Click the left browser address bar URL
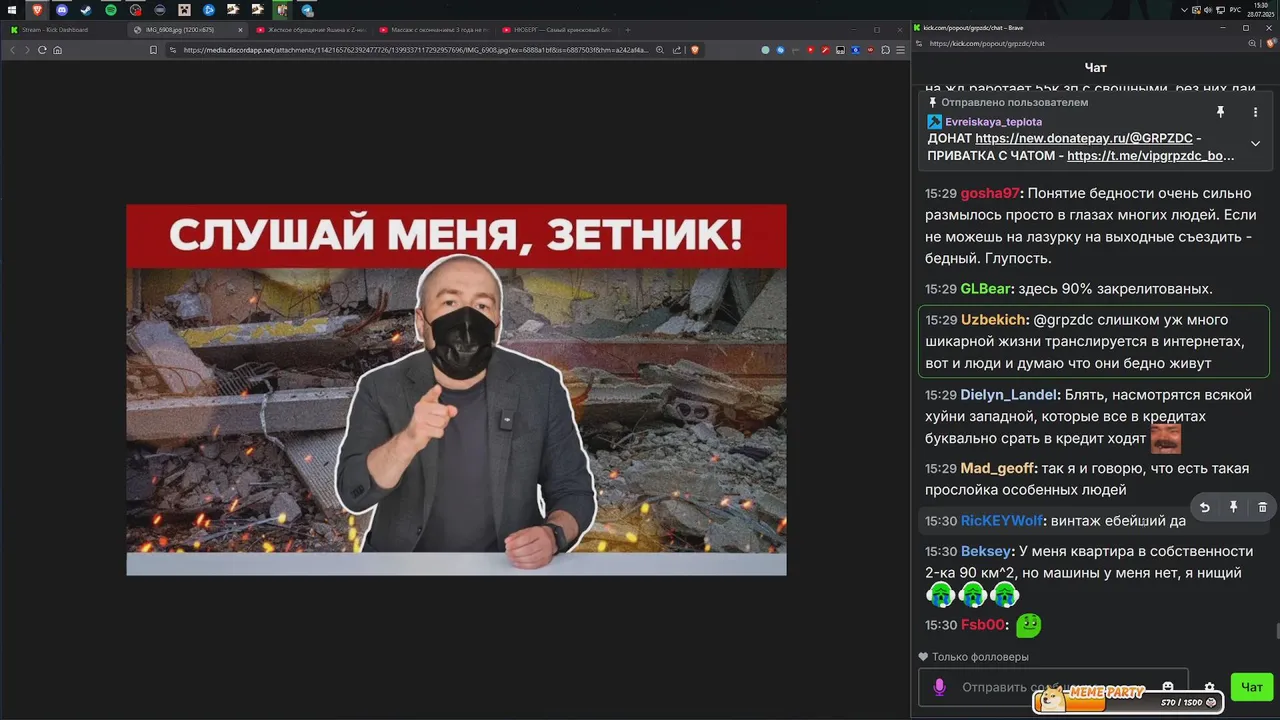This screenshot has width=1280, height=720. click(415, 50)
